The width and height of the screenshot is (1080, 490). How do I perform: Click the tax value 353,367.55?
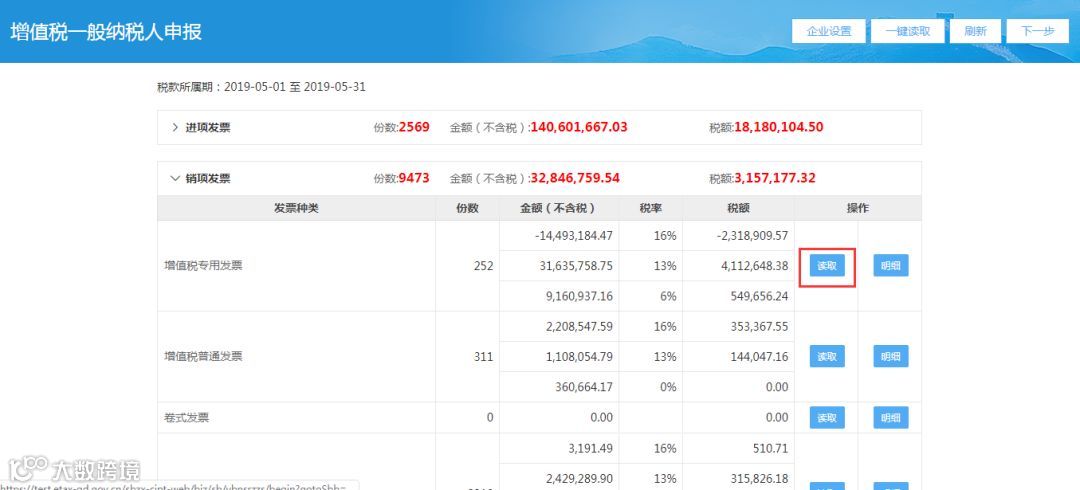pyautogui.click(x=760, y=327)
